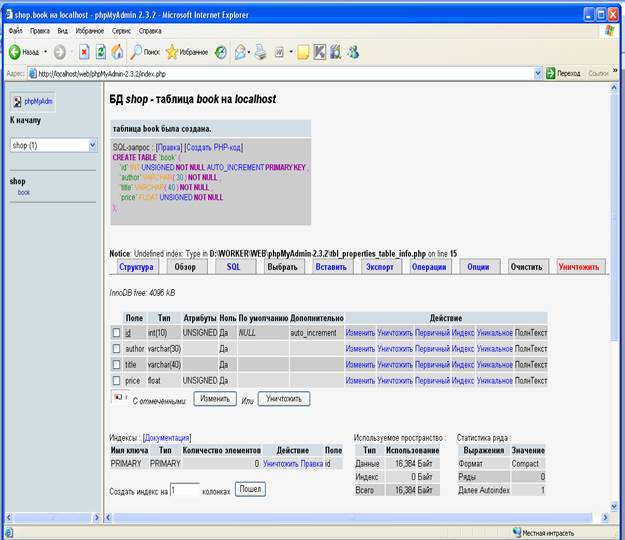Tick the checkbox for the id field
The height and width of the screenshot is (540, 625).
point(116,332)
